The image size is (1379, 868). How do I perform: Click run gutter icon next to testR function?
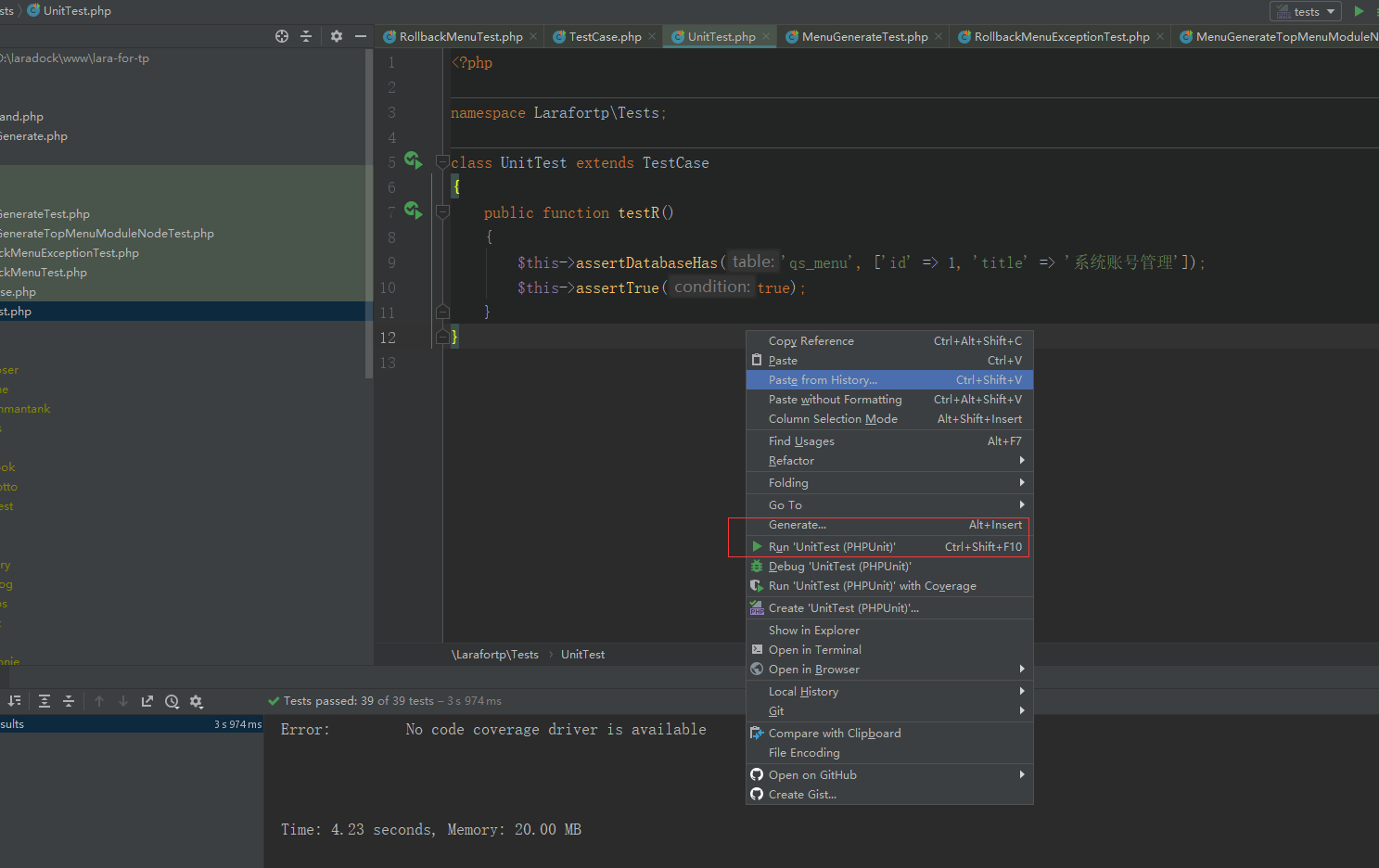click(413, 211)
